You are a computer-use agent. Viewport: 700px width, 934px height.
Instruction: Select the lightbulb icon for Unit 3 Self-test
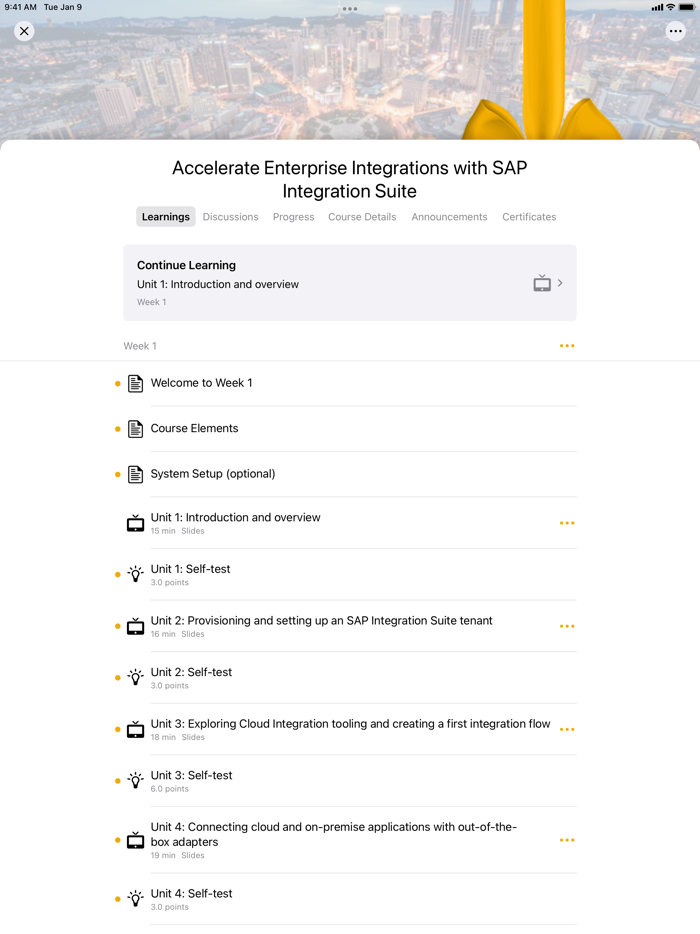pos(135,780)
